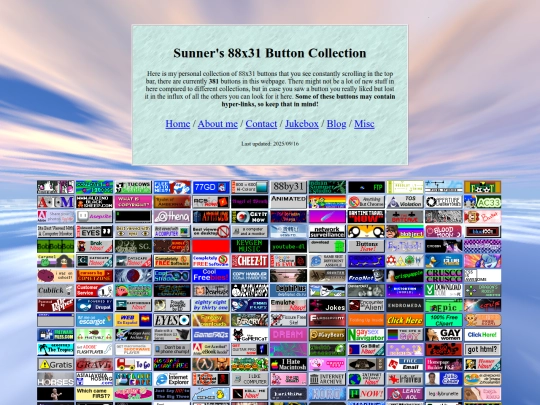This screenshot has height=405, width=540.
Task: Select the GayBears button
Action: 327,335
